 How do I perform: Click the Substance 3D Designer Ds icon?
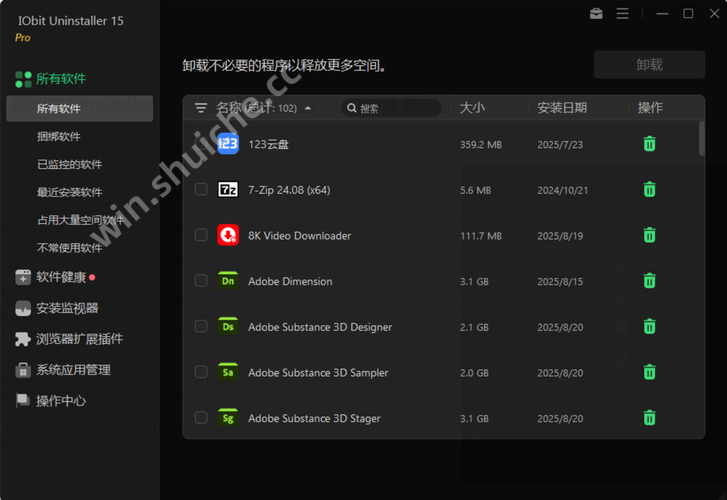pos(228,327)
